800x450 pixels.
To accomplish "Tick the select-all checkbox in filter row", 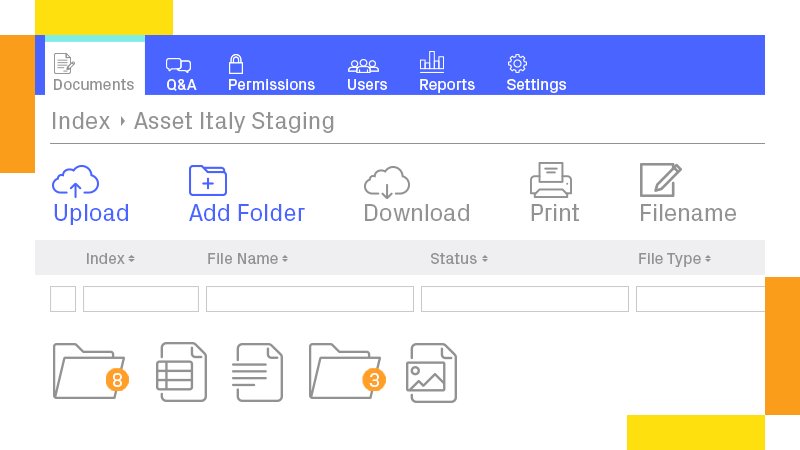I will (63, 299).
